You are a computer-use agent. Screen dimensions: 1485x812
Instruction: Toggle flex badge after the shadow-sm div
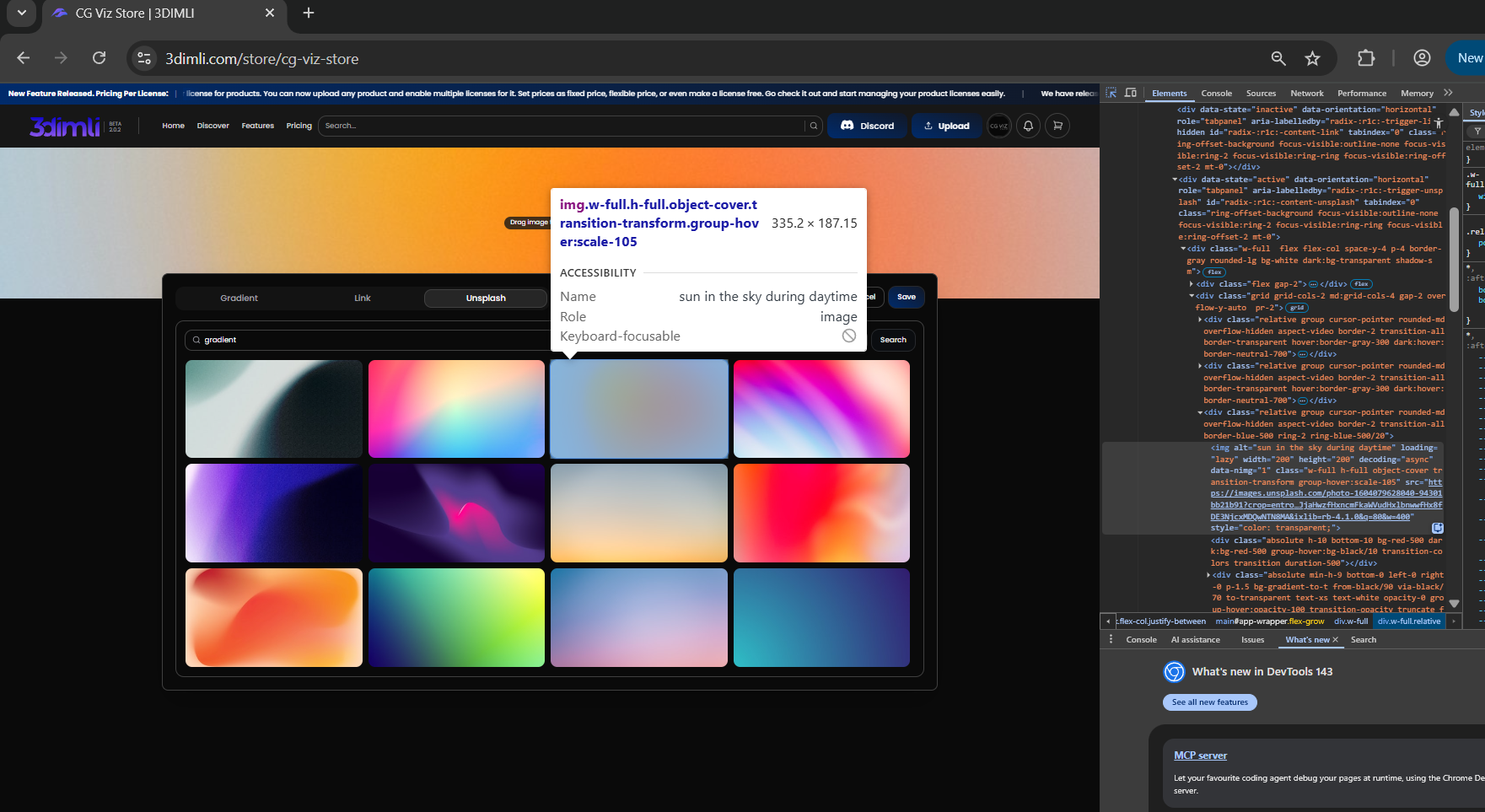click(1214, 272)
